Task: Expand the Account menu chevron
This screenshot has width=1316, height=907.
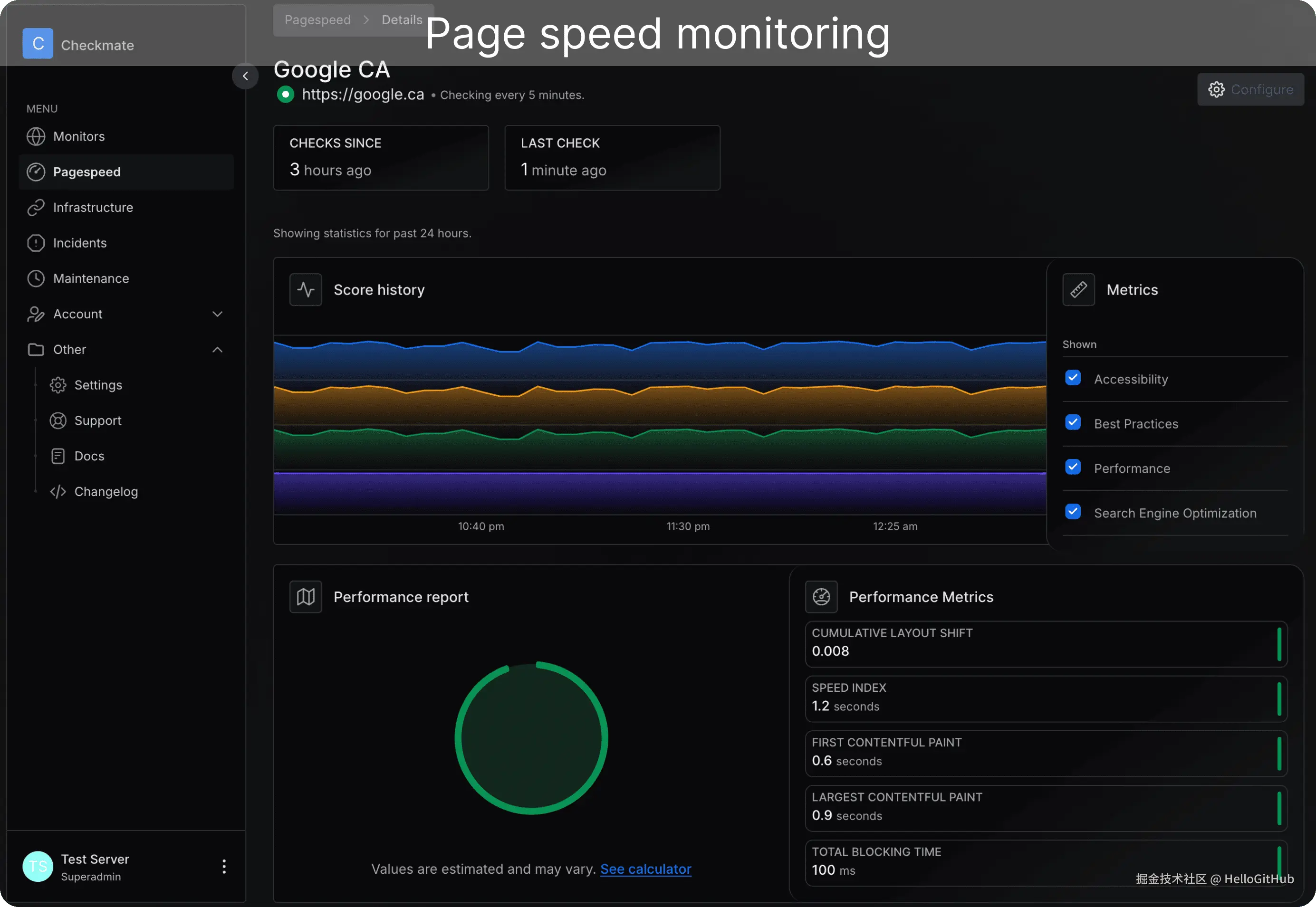Action: point(217,314)
